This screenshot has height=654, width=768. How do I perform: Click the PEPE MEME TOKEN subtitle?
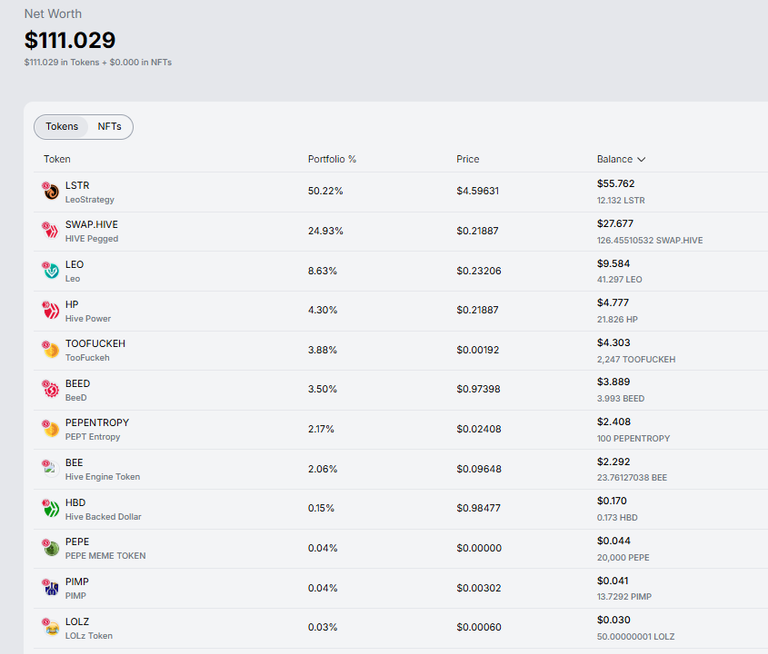[105, 556]
